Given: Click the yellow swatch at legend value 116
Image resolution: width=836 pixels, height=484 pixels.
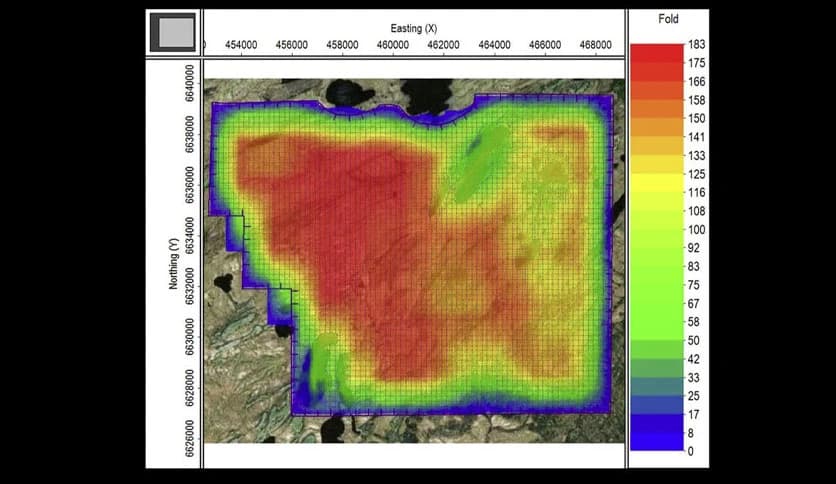Looking at the screenshot, I should point(655,192).
